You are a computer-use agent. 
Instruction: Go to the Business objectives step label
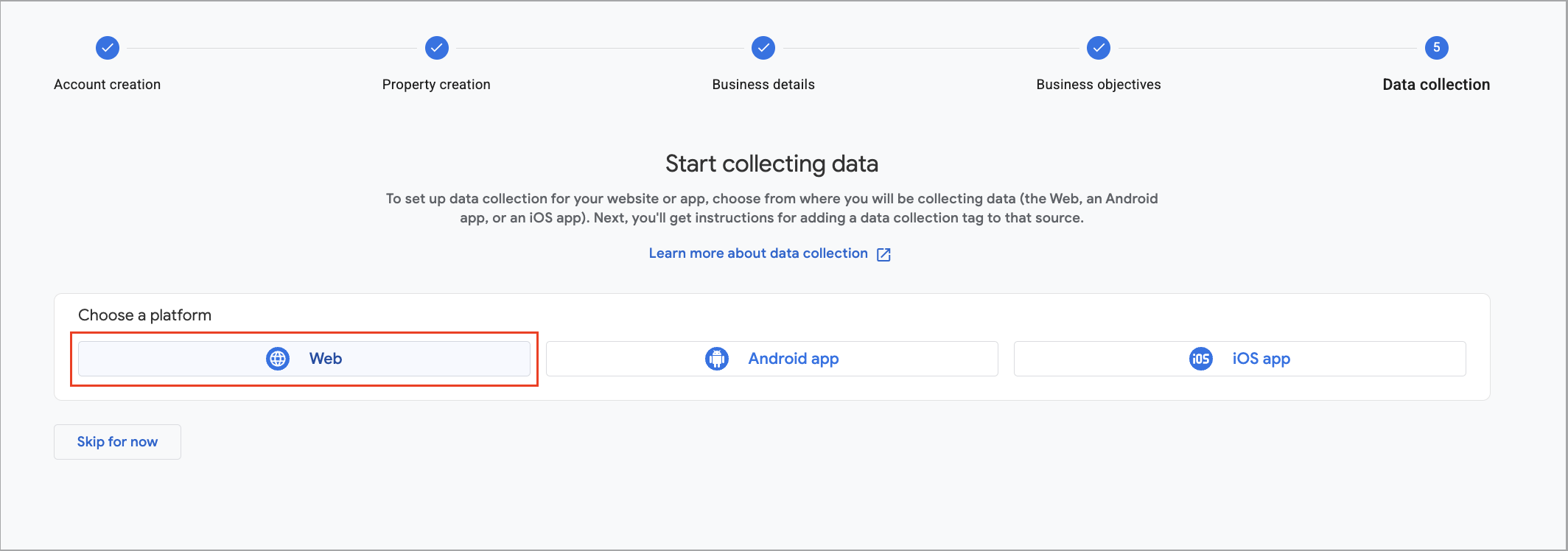click(x=1099, y=85)
